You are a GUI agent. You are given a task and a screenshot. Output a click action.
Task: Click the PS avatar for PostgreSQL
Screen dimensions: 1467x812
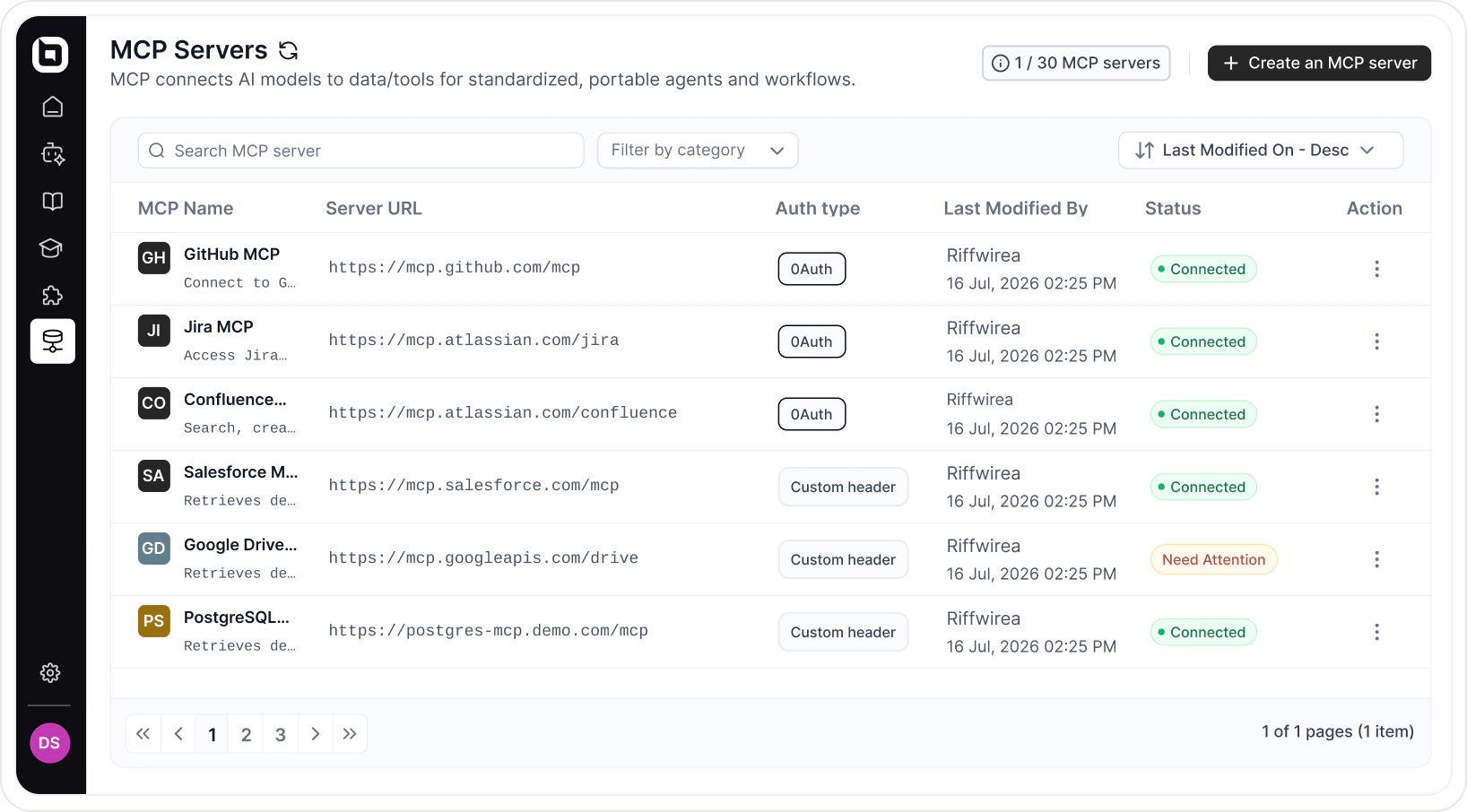point(154,621)
